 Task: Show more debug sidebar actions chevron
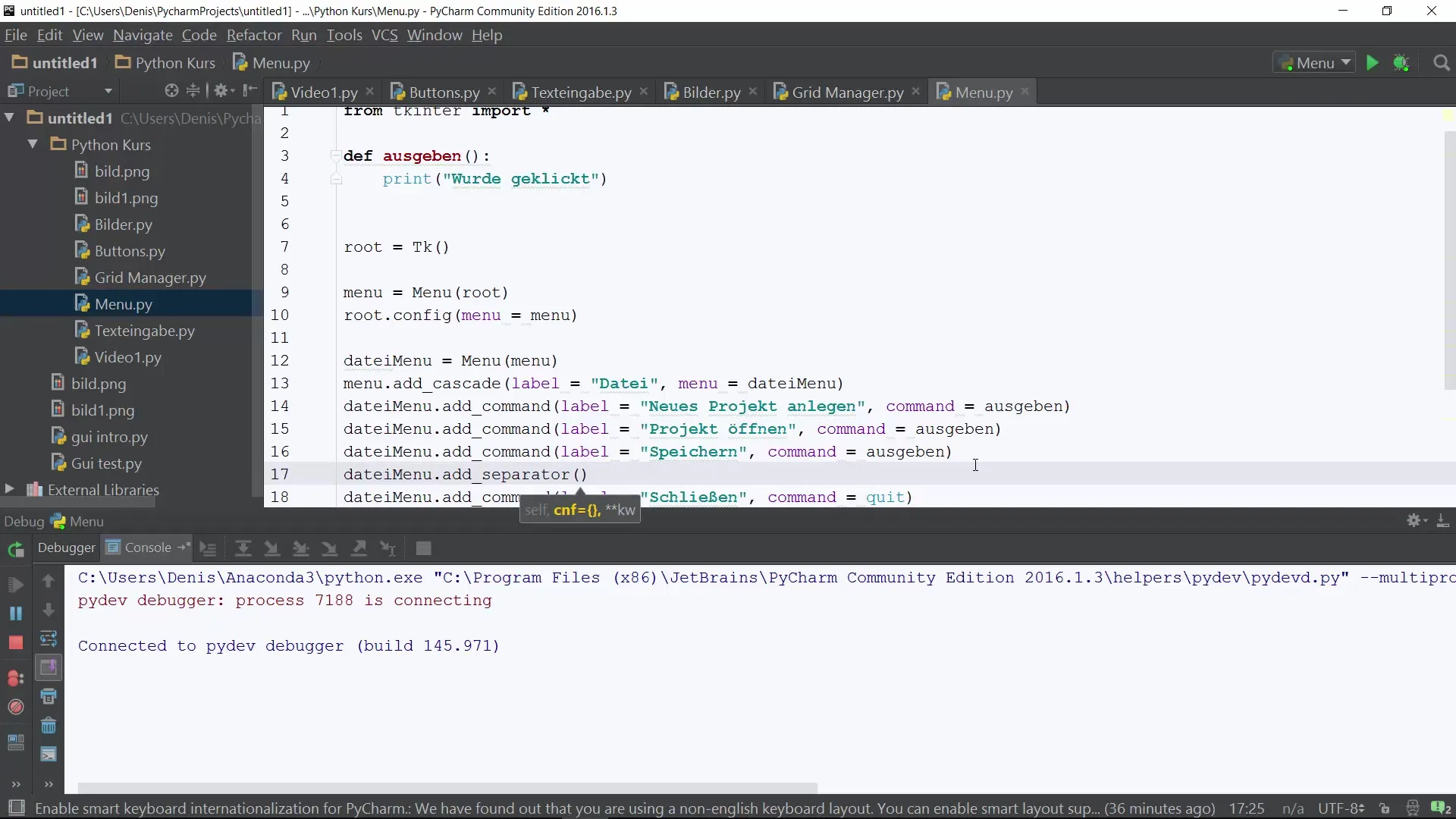(x=16, y=784)
